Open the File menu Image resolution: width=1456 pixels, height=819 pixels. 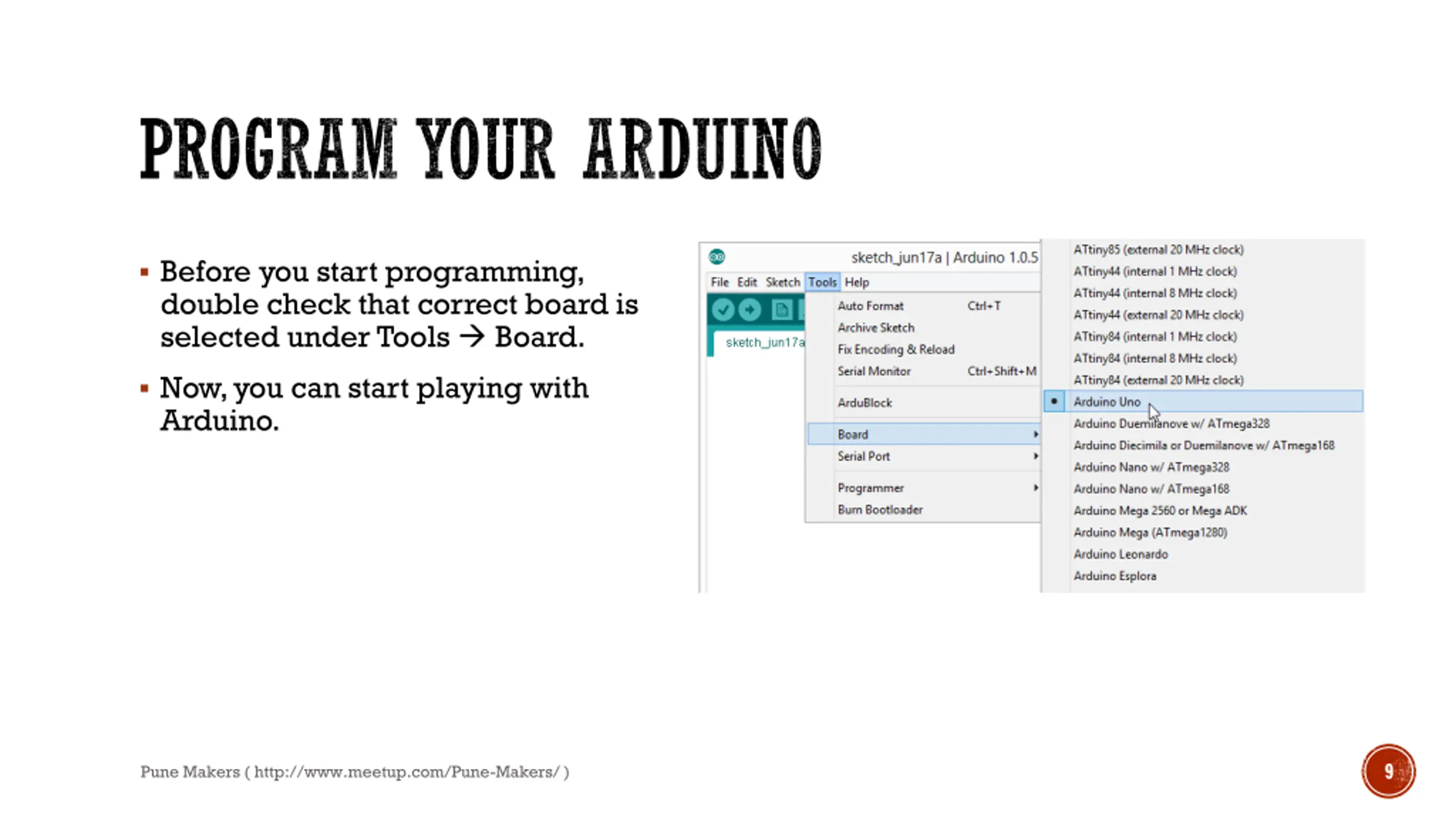[x=719, y=282]
